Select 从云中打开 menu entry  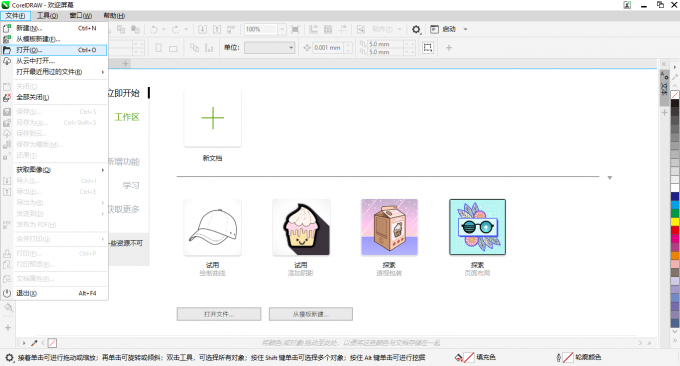(54, 61)
